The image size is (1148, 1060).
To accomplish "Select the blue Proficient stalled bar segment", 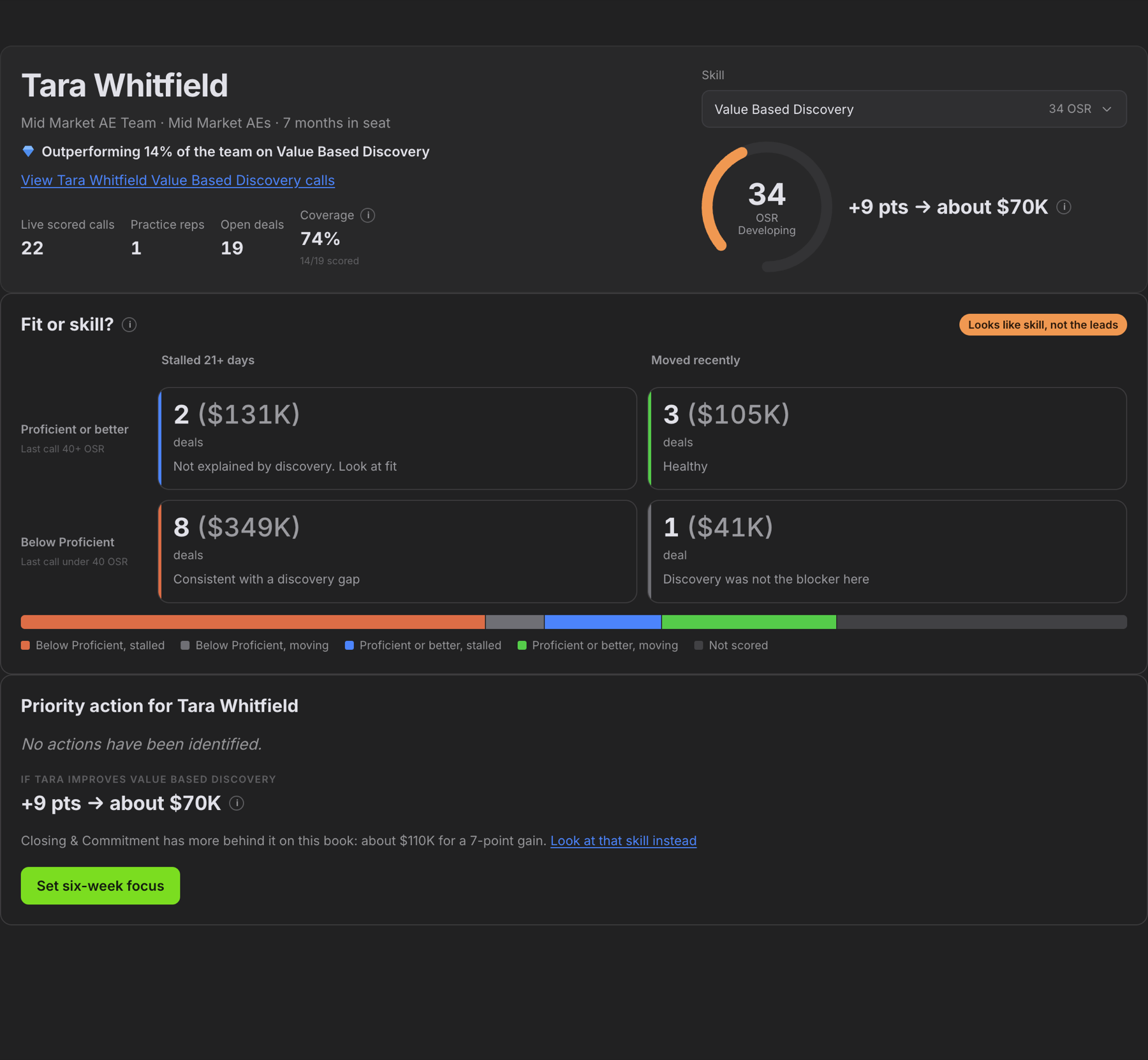I will coord(603,622).
